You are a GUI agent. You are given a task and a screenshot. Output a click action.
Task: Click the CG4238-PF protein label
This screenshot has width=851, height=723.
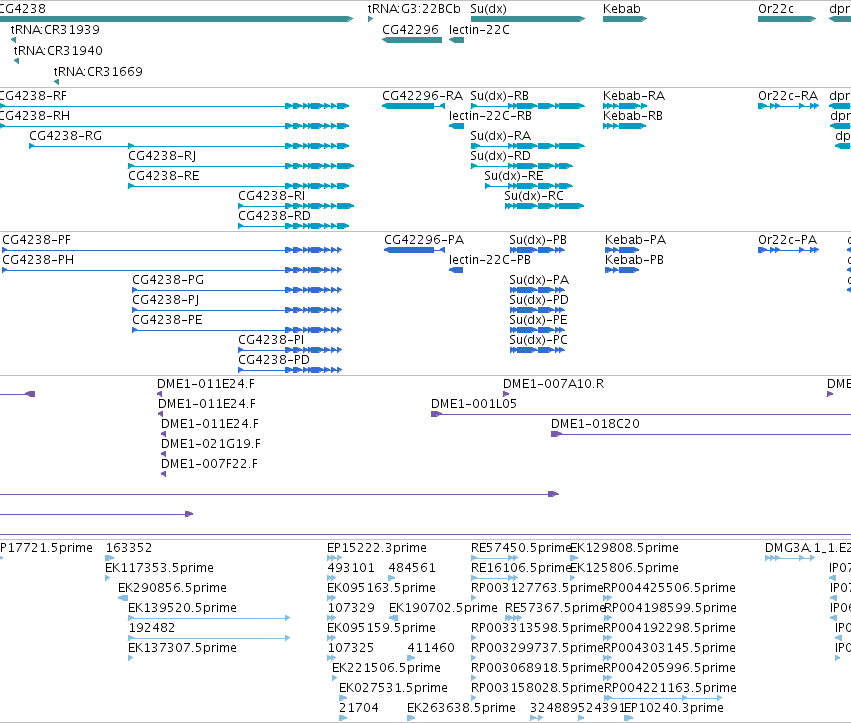[36, 240]
